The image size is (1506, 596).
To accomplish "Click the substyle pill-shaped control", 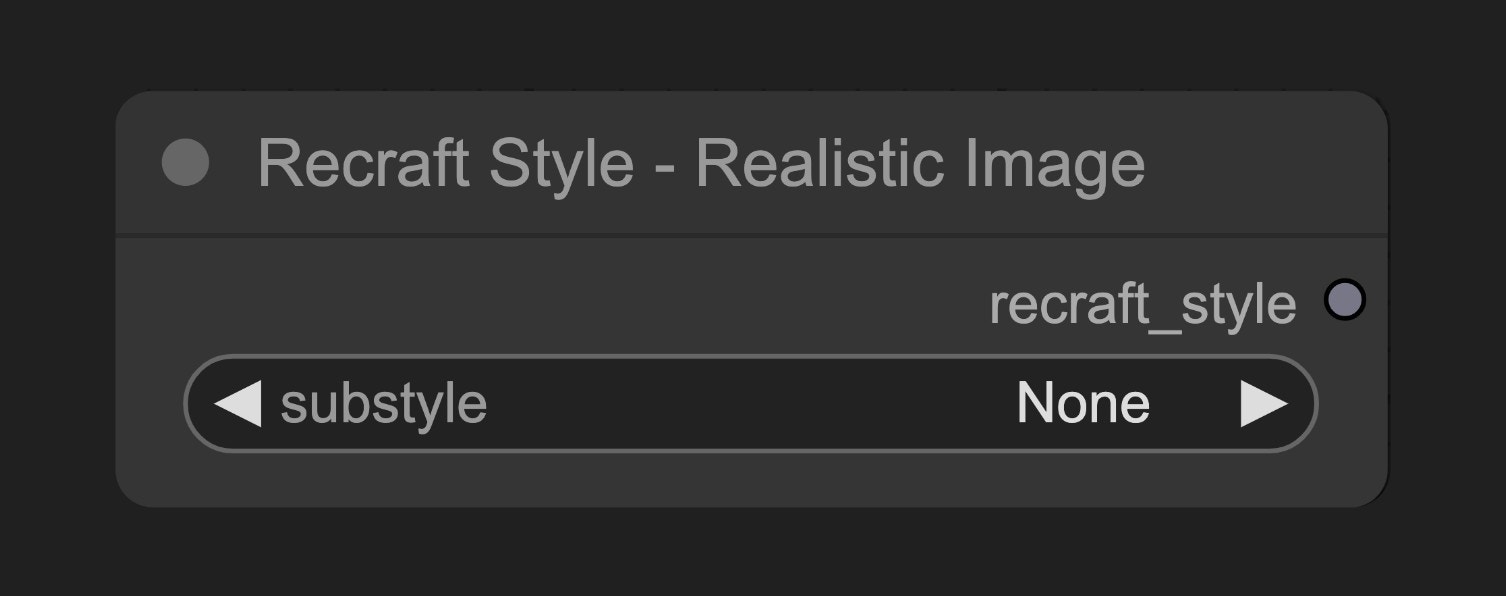I will [750, 402].
